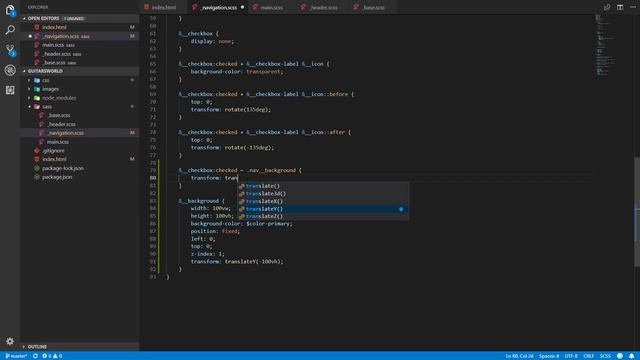Open the notifications bell
The width and height of the screenshot is (640, 360).
tap(631, 356)
